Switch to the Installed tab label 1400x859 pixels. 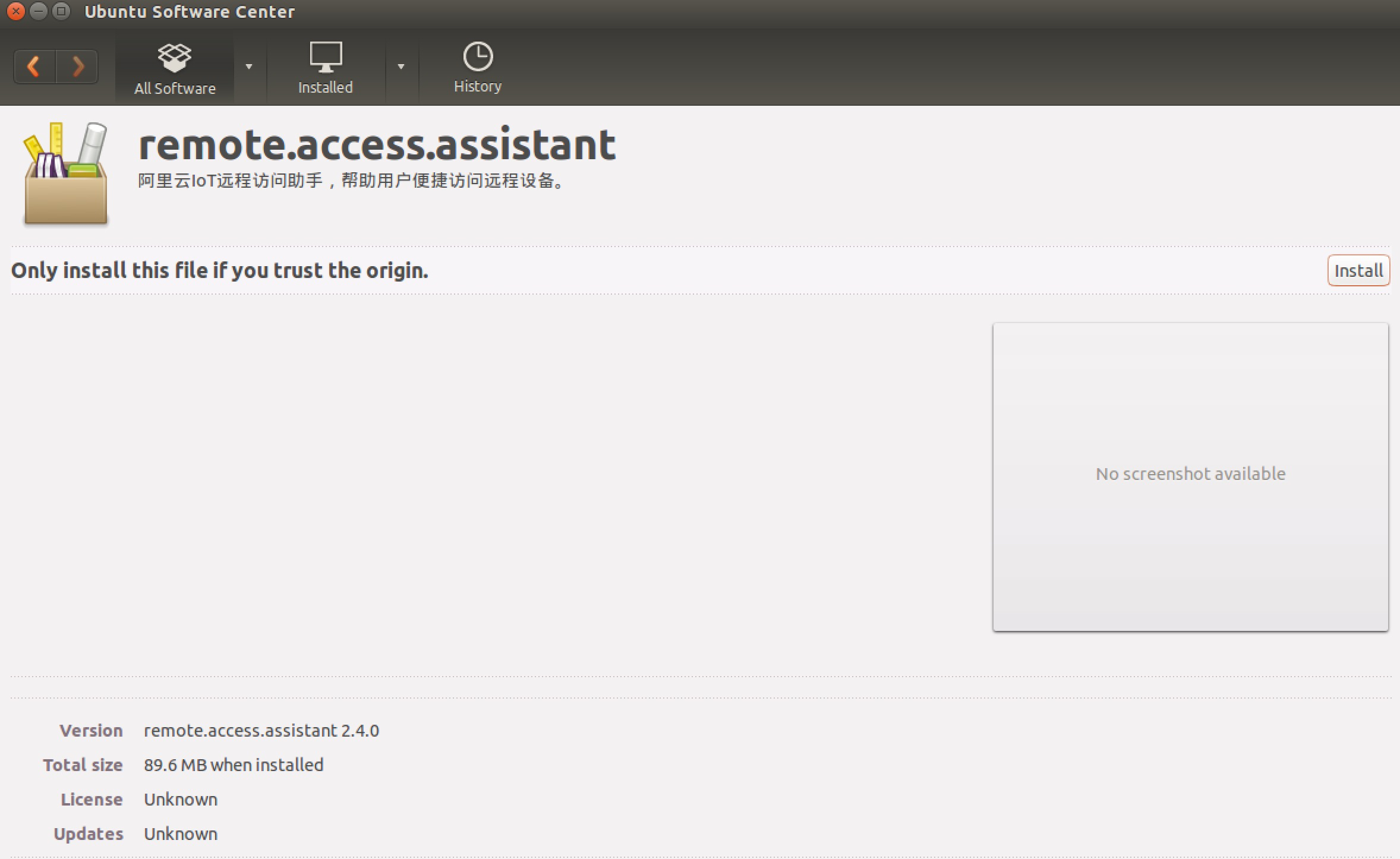pos(325,87)
